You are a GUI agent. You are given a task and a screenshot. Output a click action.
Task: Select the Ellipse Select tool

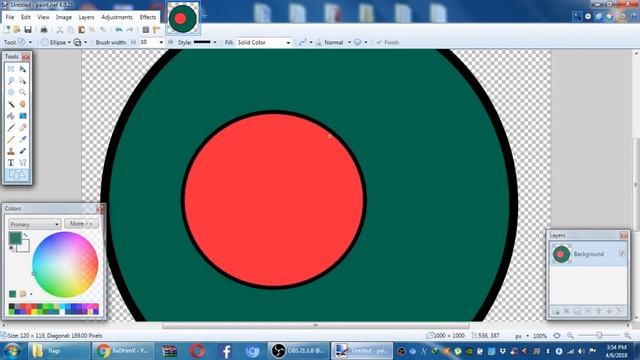click(x=11, y=92)
